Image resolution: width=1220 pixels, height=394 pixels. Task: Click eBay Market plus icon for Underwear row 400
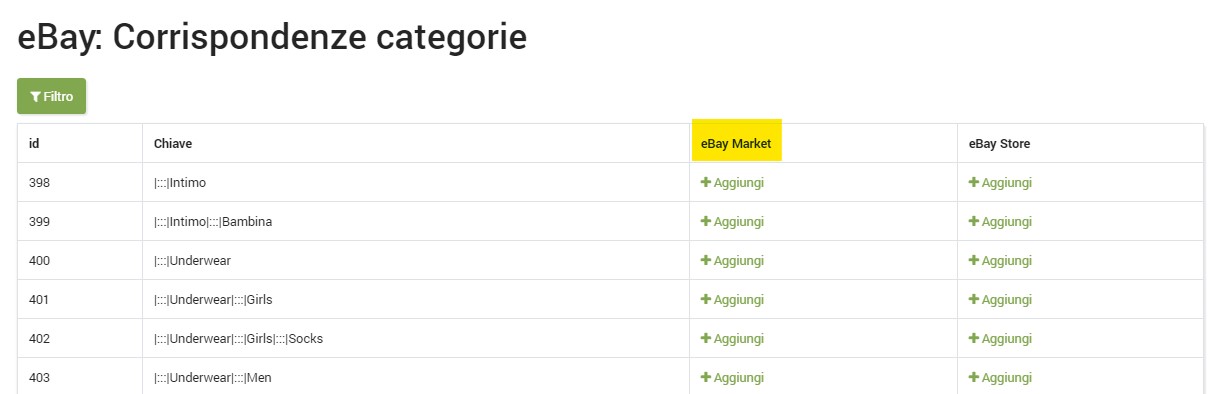[706, 260]
